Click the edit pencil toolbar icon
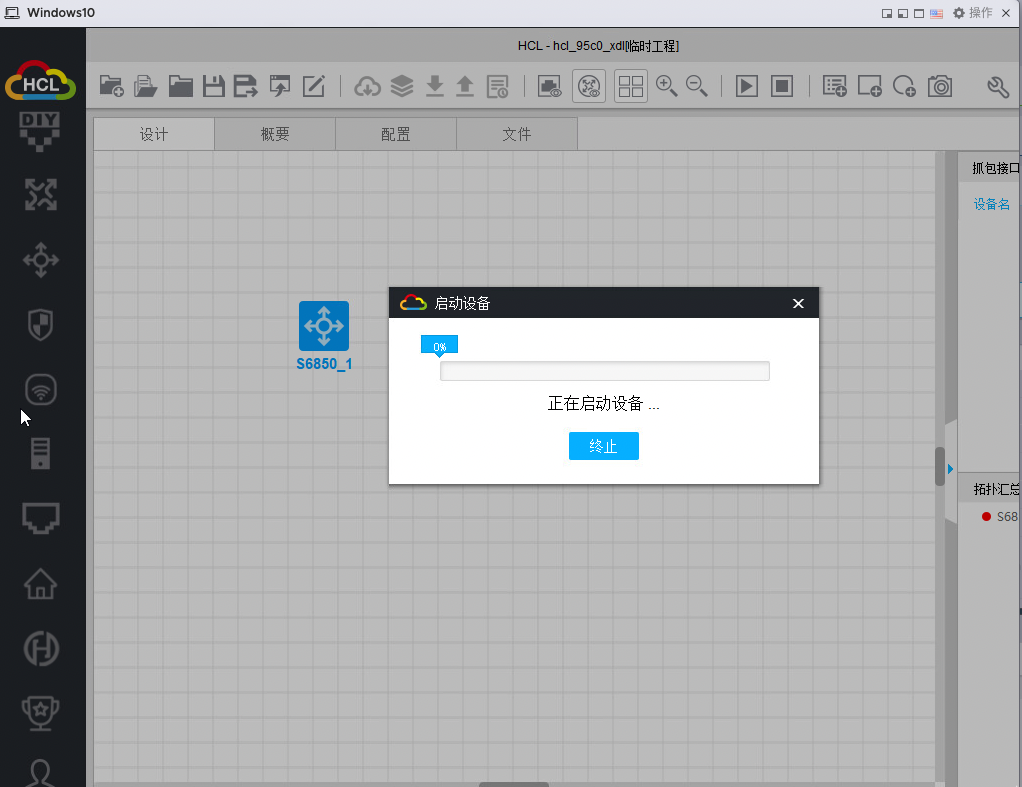 tap(314, 86)
